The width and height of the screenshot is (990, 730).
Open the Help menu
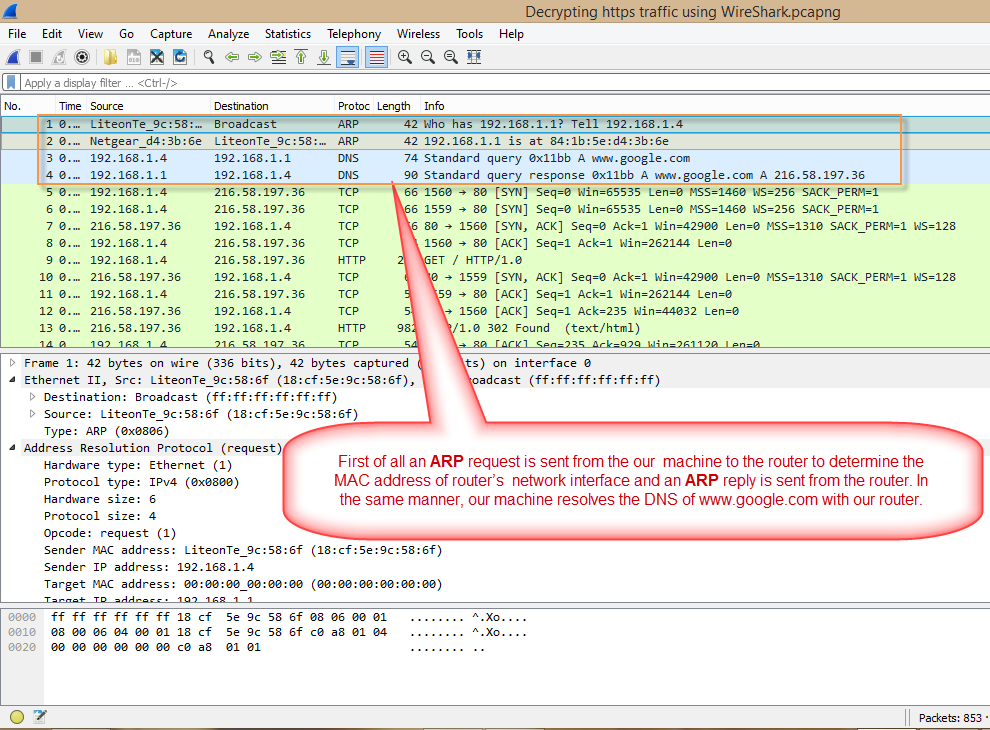tap(511, 34)
